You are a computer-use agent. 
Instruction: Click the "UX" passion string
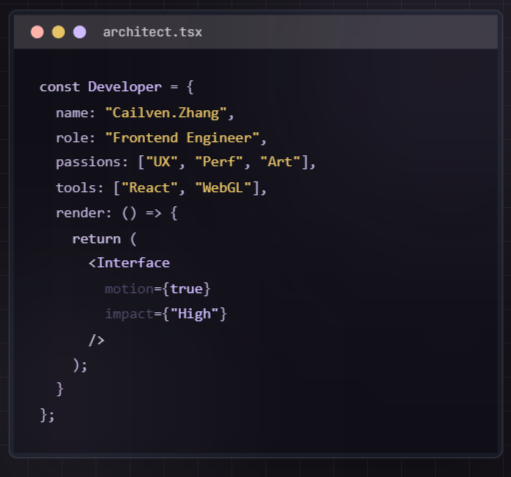tap(162, 162)
